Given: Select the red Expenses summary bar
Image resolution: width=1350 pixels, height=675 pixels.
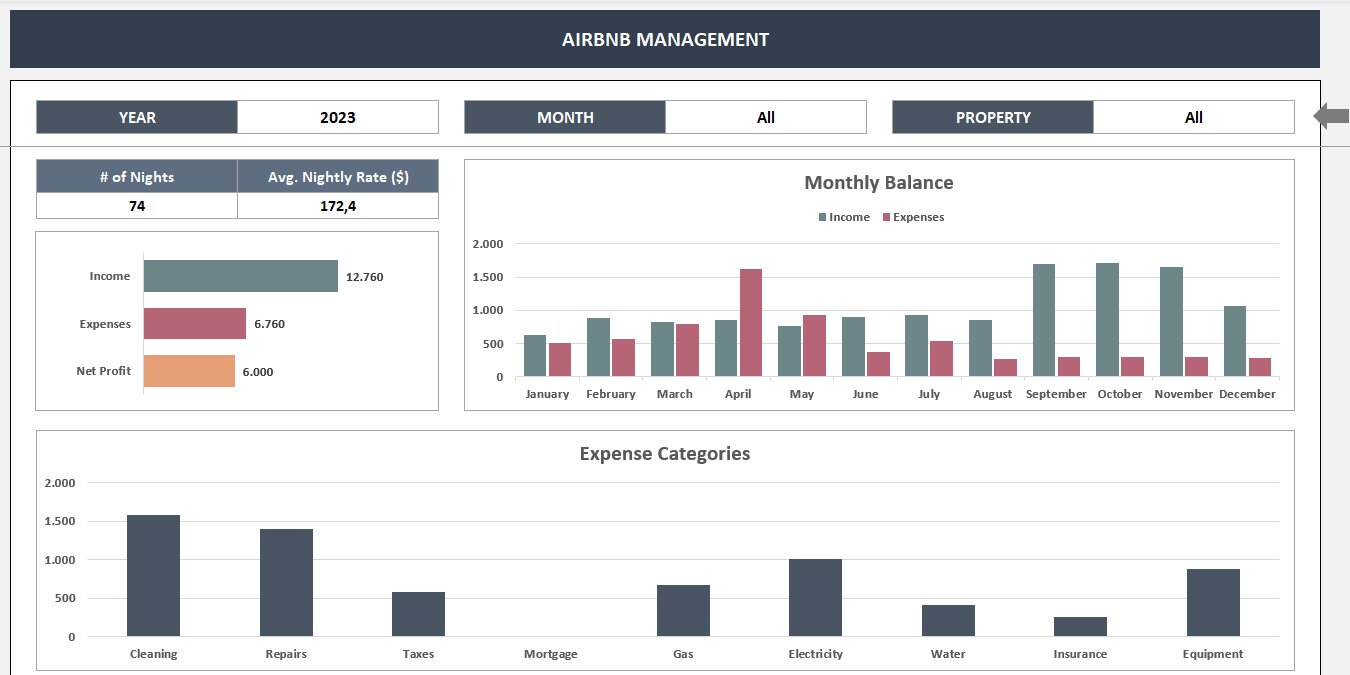Looking at the screenshot, I should pyautogui.click(x=195, y=323).
